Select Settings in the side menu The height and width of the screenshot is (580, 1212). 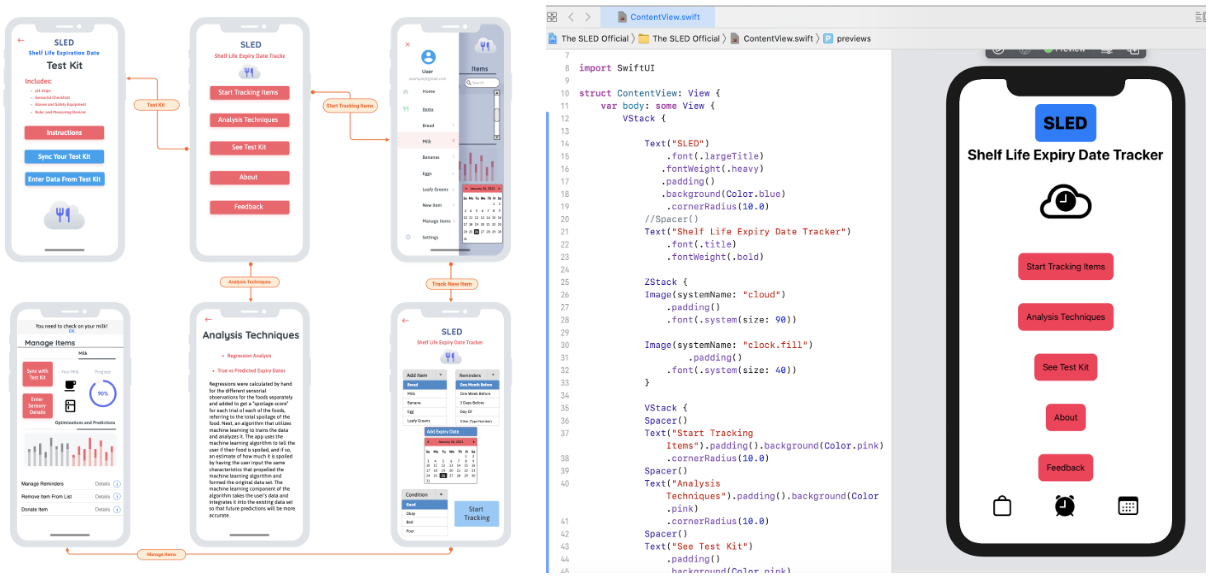(428, 237)
